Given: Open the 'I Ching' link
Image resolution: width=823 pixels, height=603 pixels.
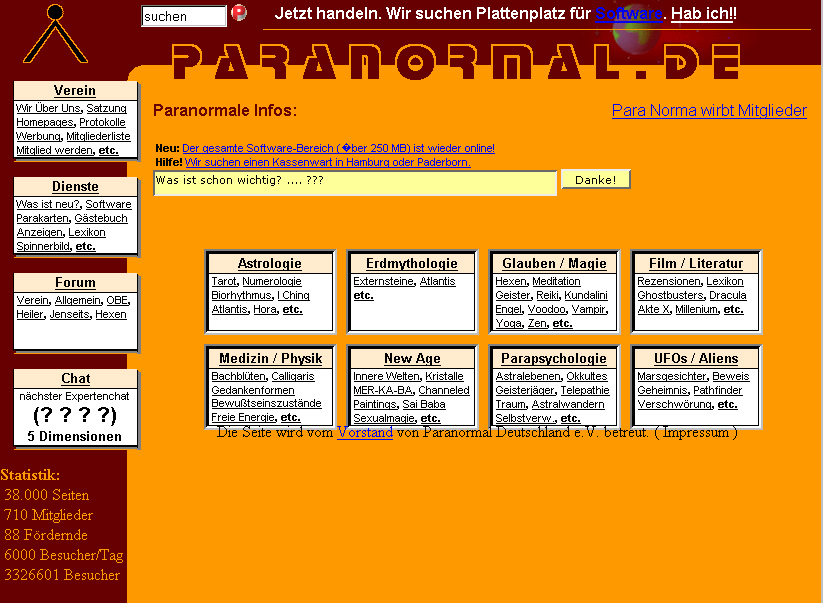Looking at the screenshot, I should [293, 295].
